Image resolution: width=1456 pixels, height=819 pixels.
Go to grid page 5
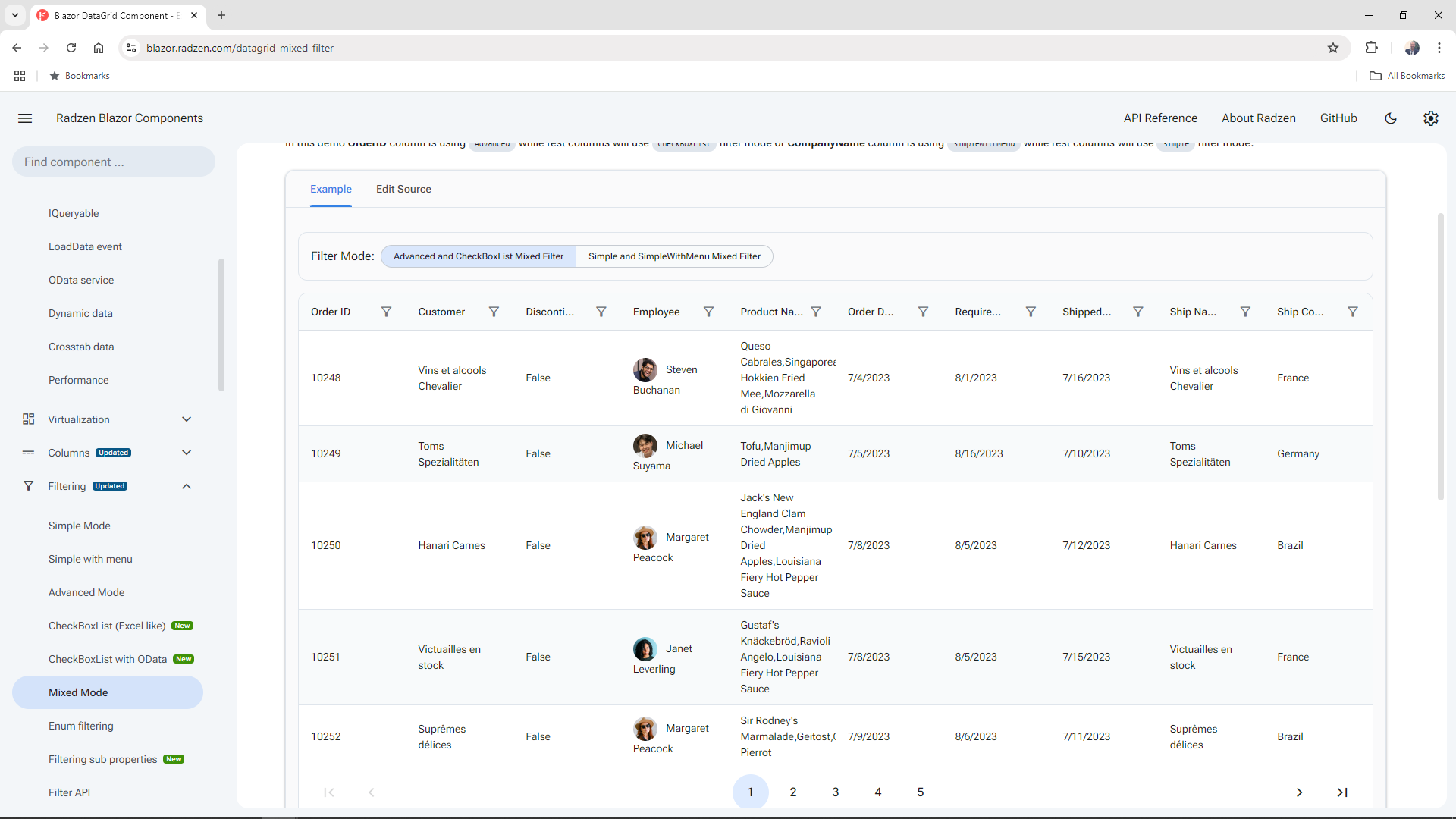pos(921,792)
